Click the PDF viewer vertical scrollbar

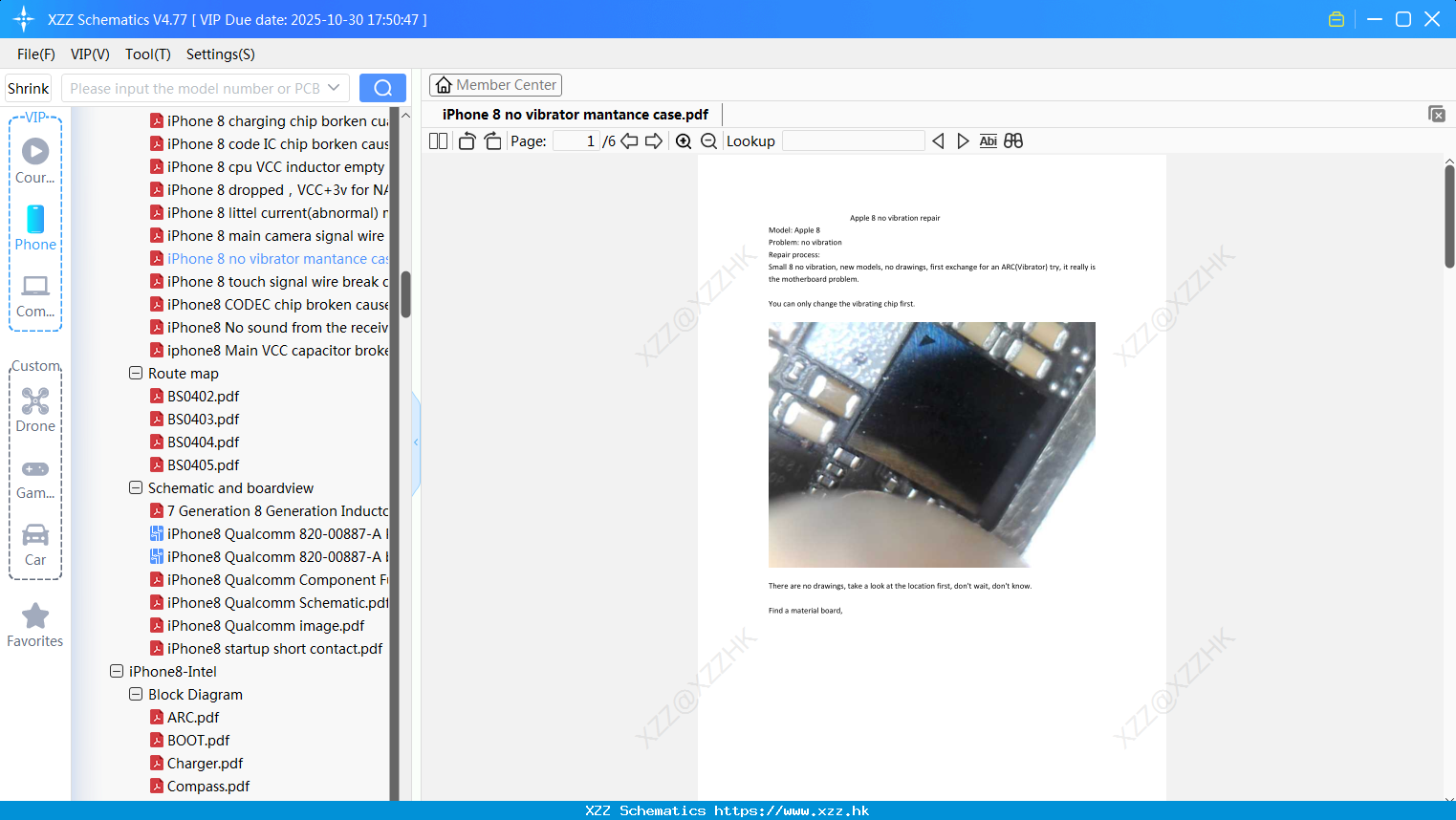[1449, 217]
